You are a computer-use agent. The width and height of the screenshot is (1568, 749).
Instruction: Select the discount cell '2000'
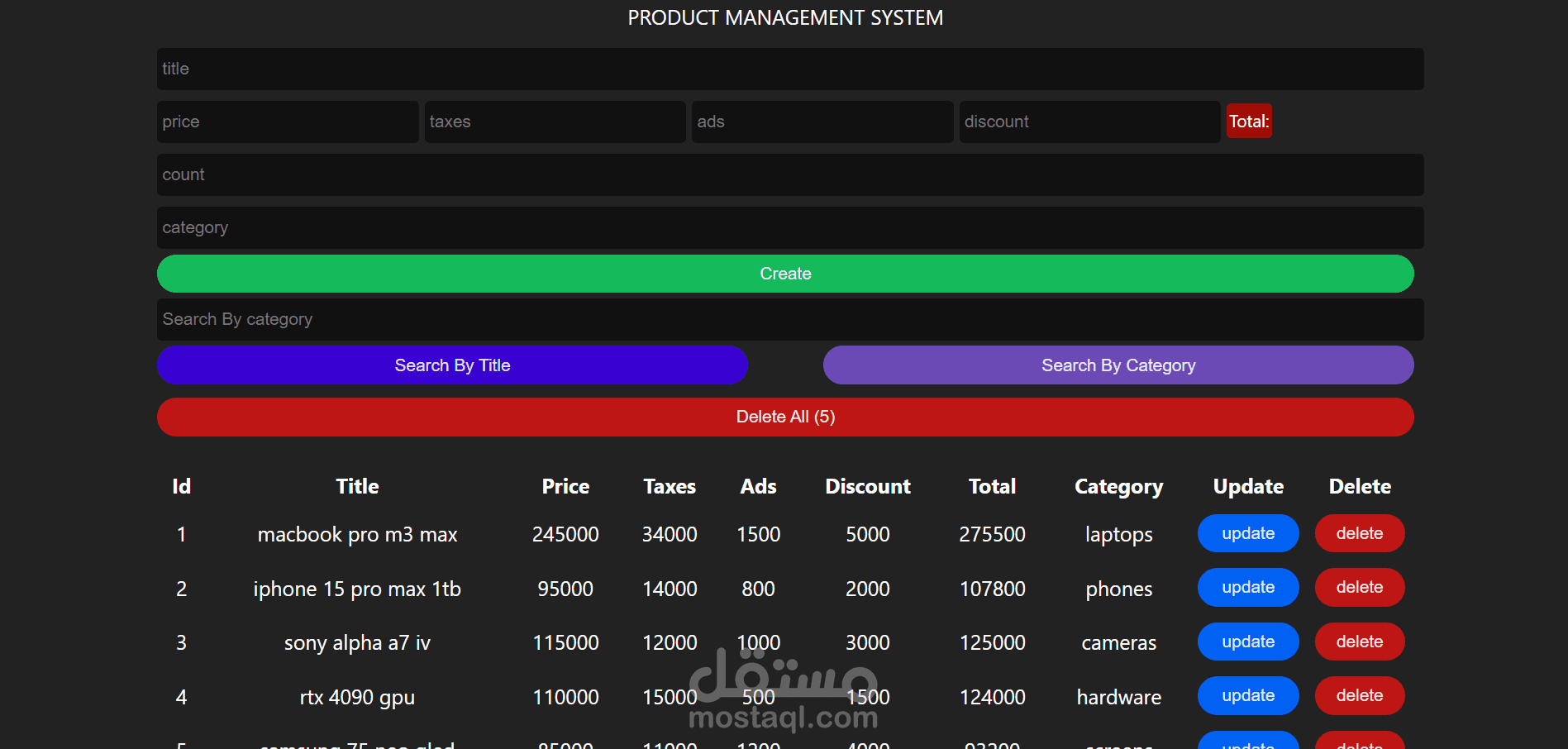click(x=868, y=589)
